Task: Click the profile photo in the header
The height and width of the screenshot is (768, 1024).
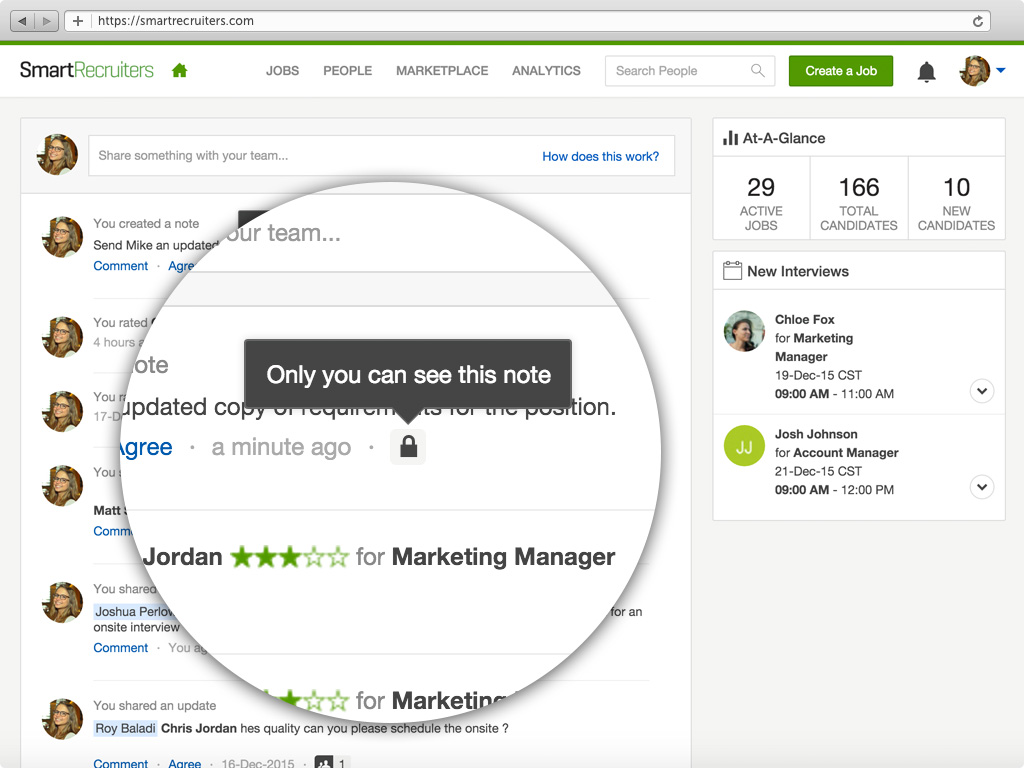Action: (x=974, y=71)
